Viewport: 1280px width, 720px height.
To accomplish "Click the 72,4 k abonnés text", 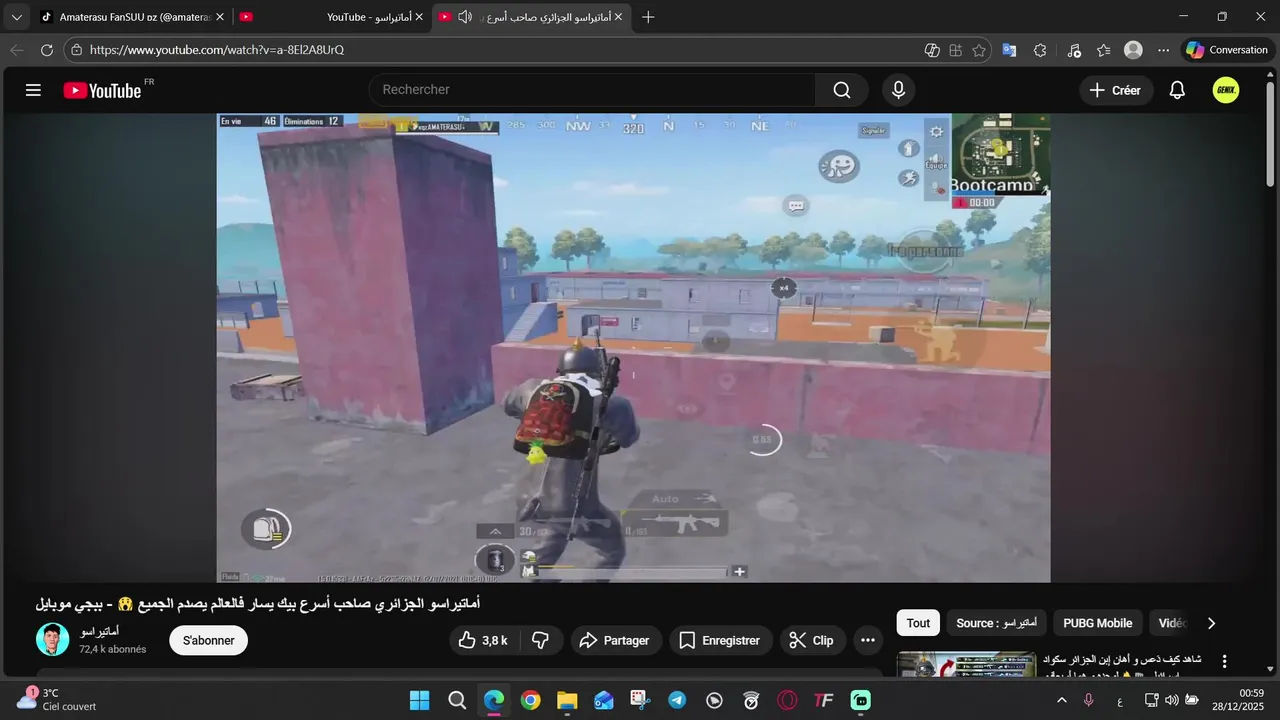I will (x=113, y=649).
